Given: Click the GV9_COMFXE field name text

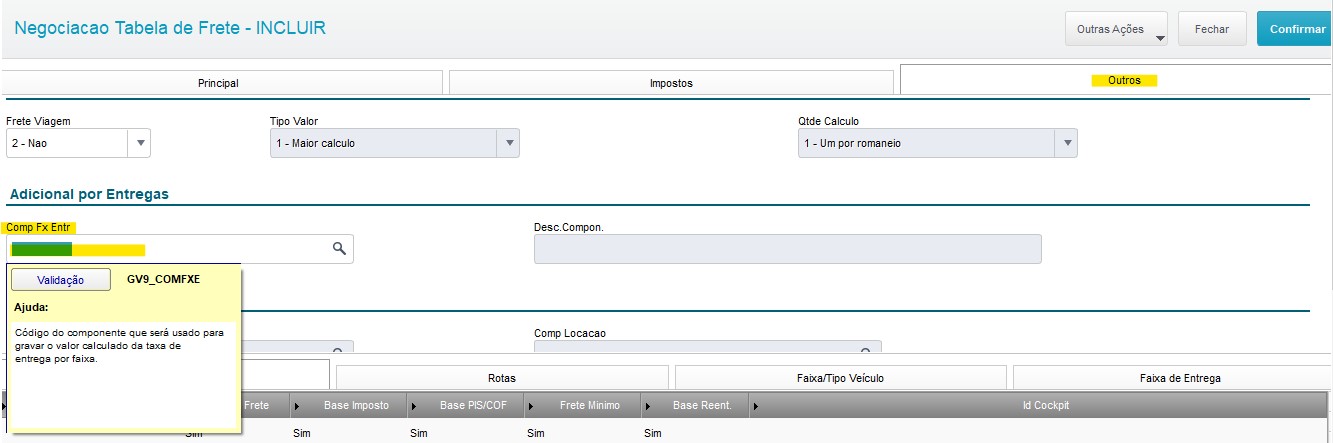Looking at the screenshot, I should (x=164, y=280).
